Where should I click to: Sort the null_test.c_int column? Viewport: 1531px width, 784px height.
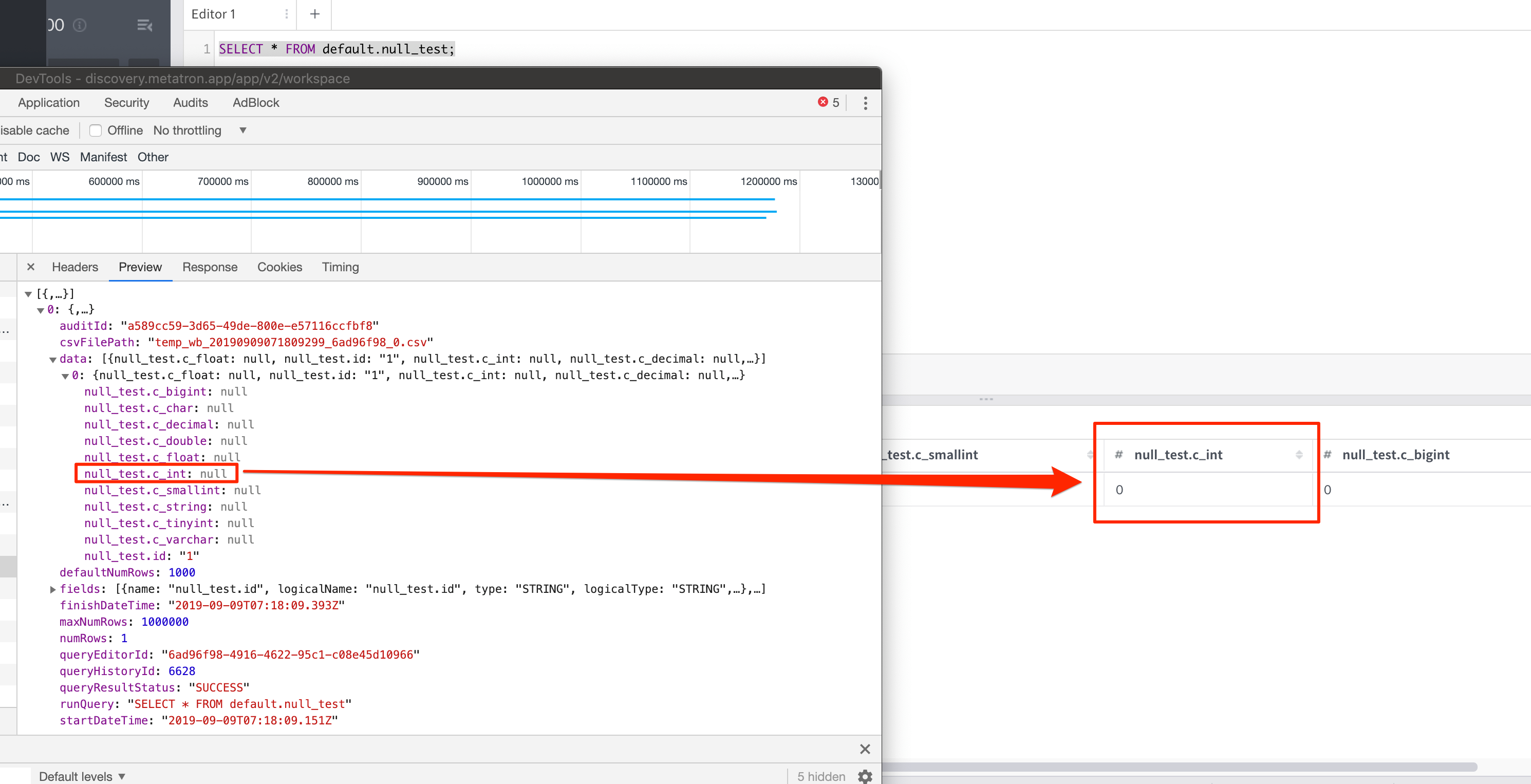[x=1299, y=455]
